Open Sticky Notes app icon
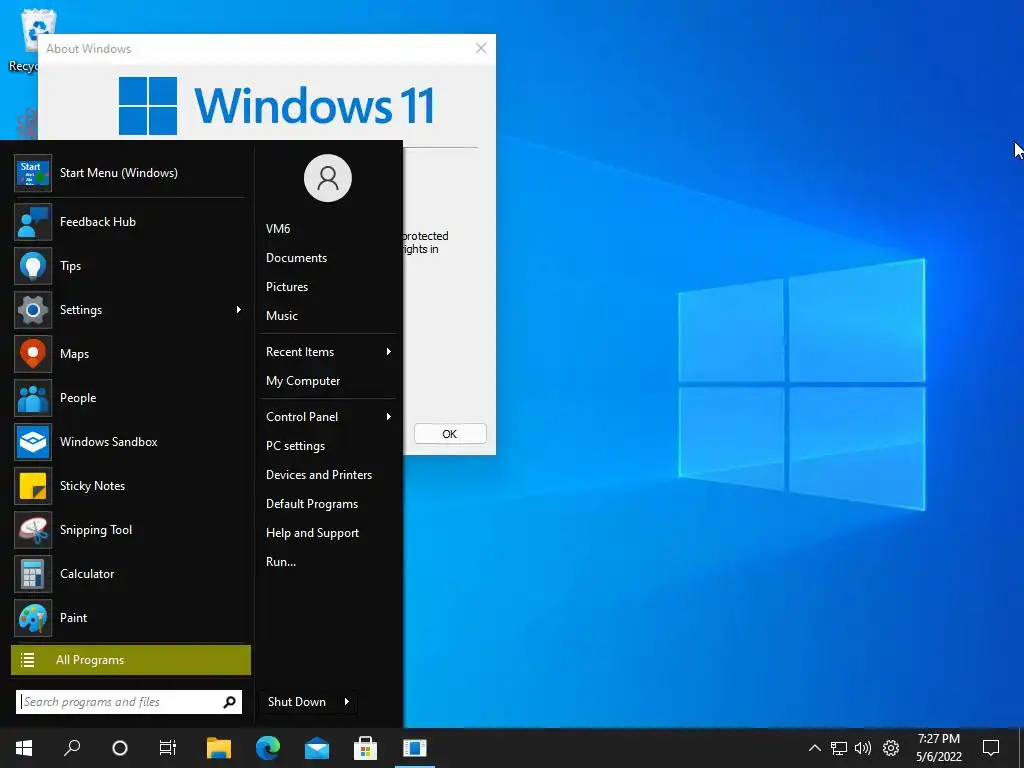The height and width of the screenshot is (768, 1024). point(33,486)
